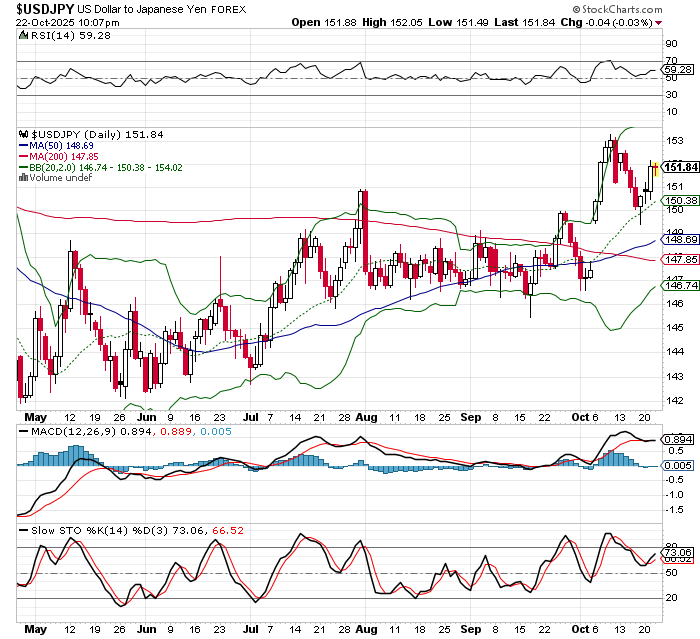Click the green 150.38 Bollinger middle tag

tap(681, 200)
